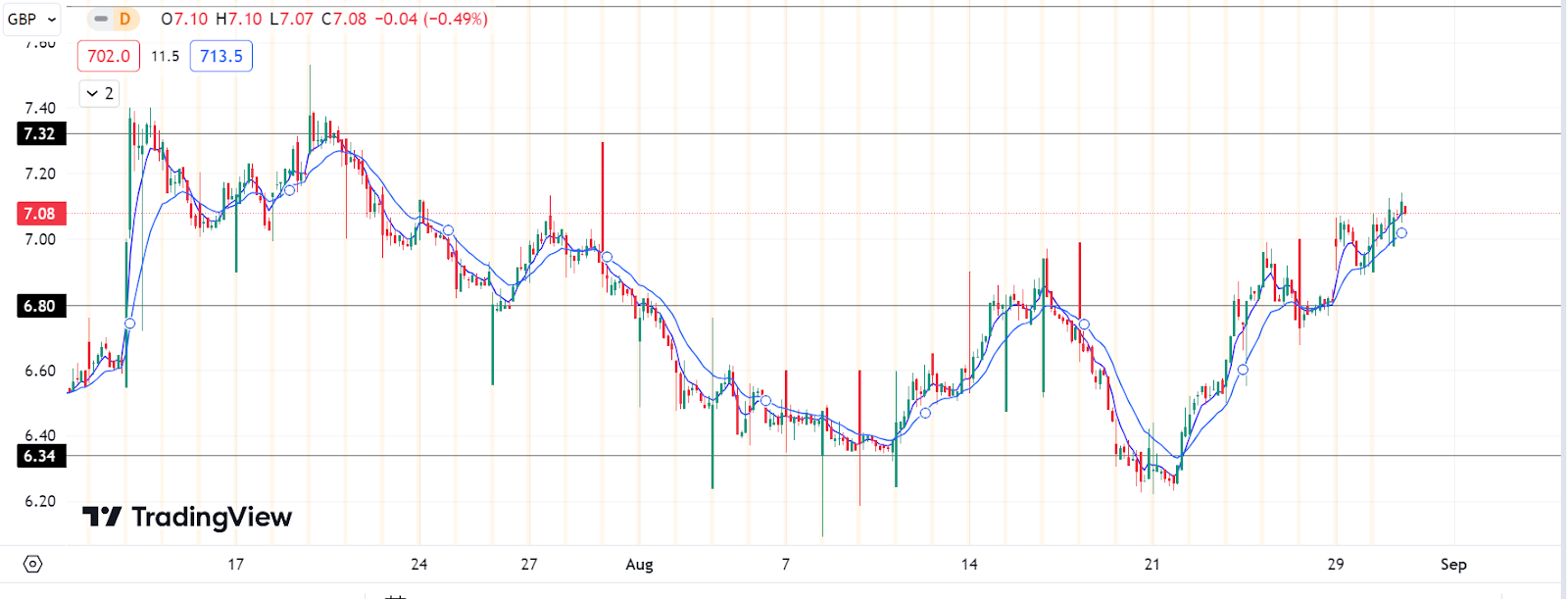This screenshot has height=599, width=1568.
Task: Click the red 702.0 sell button
Action: [109, 56]
